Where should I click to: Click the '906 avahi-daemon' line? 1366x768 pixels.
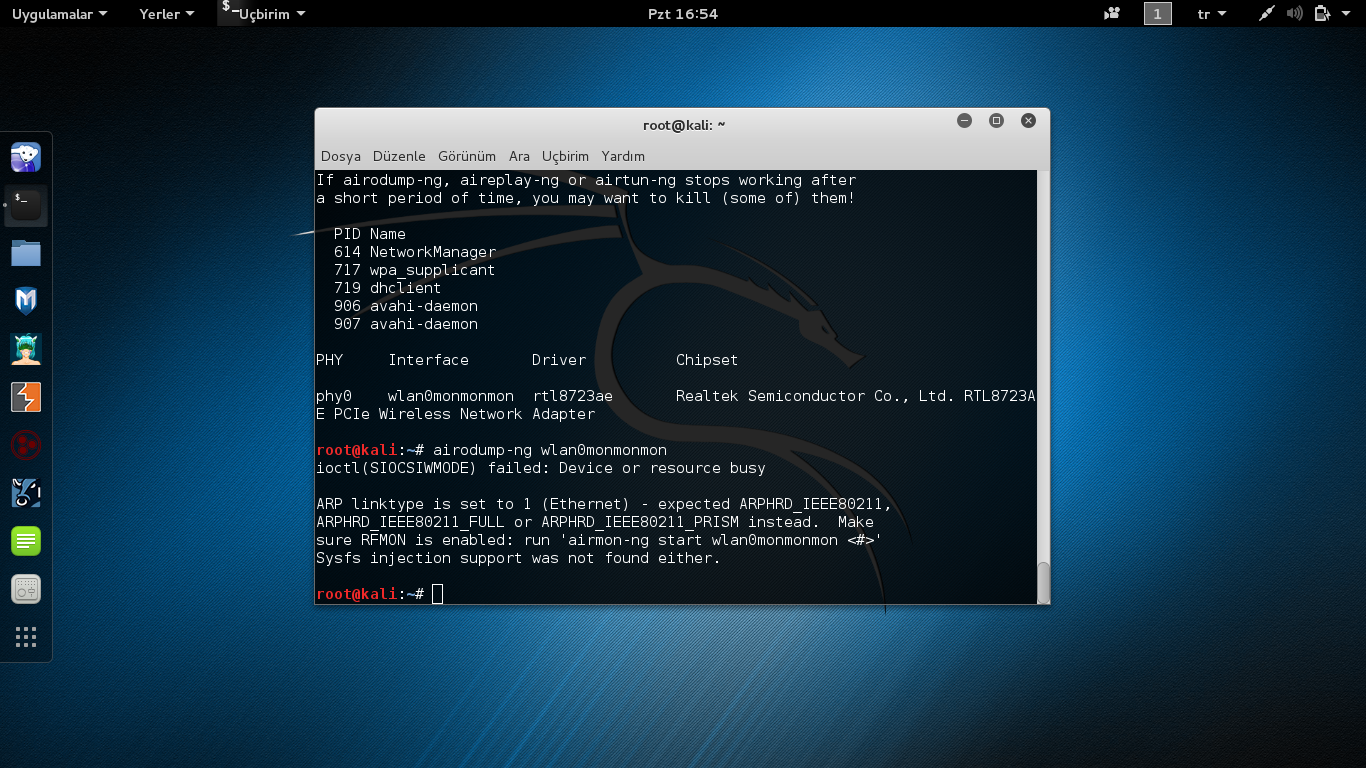(x=406, y=306)
